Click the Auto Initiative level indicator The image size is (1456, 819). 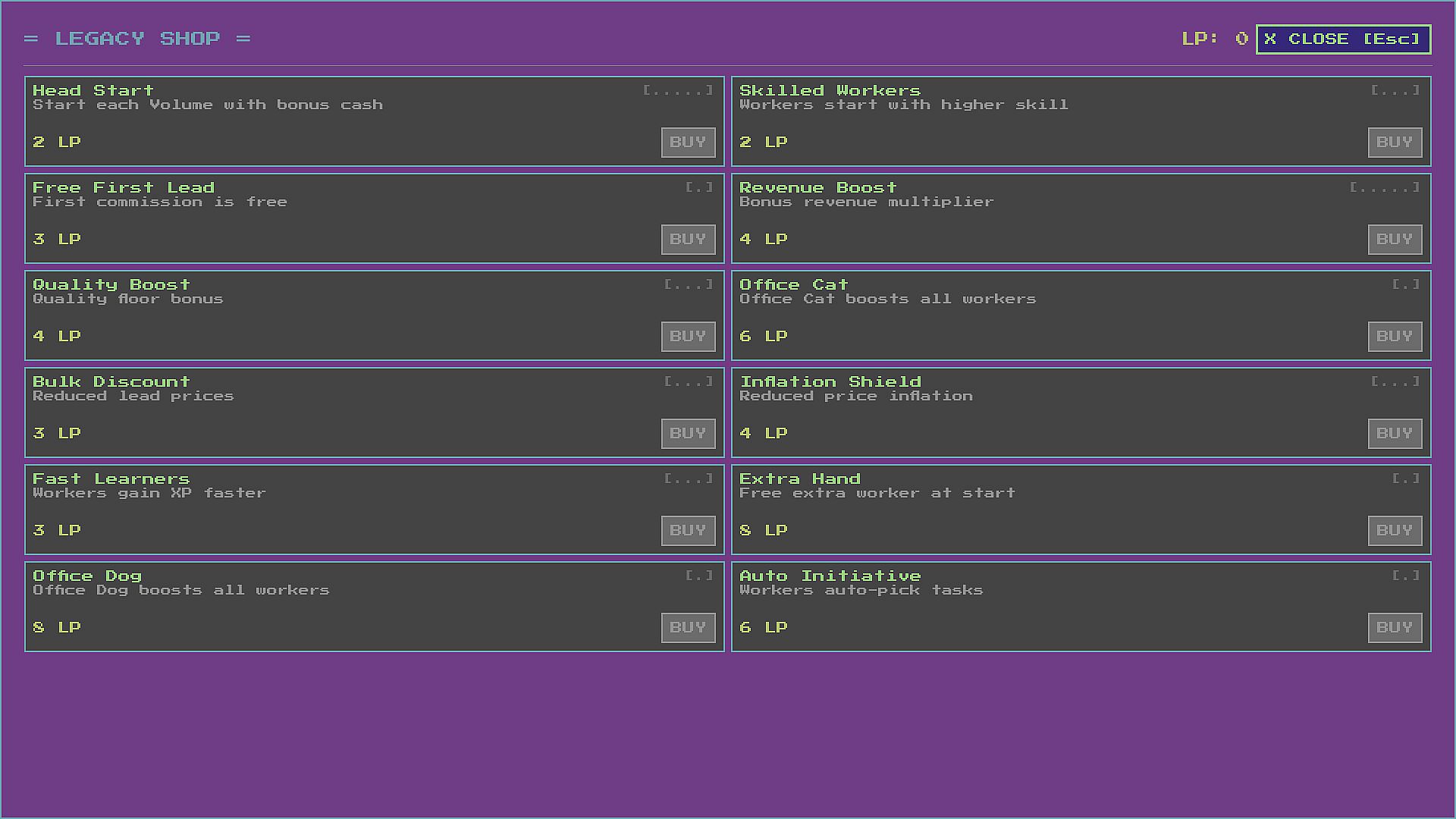pos(1406,576)
